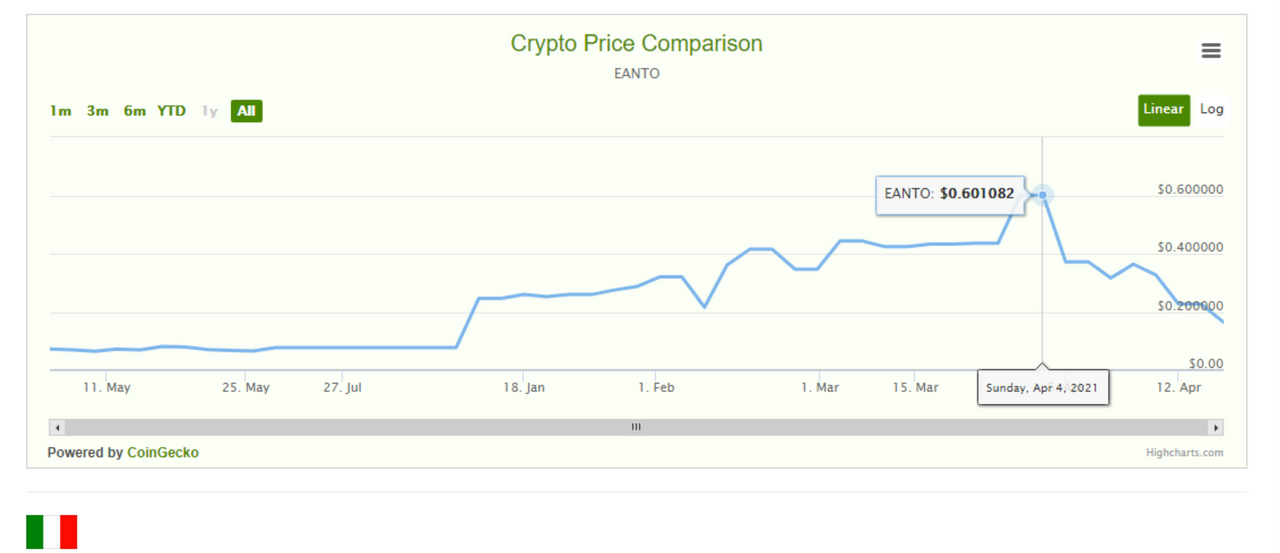Select the 1m time range
1280x553 pixels.
pyautogui.click(x=61, y=111)
